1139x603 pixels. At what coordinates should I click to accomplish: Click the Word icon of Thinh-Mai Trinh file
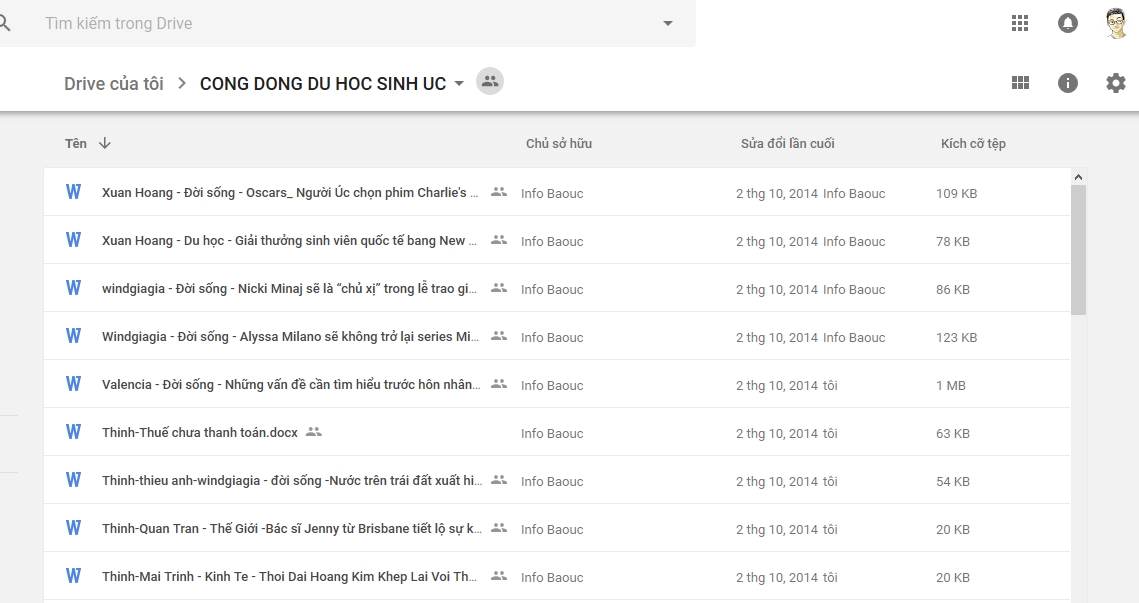[73, 575]
